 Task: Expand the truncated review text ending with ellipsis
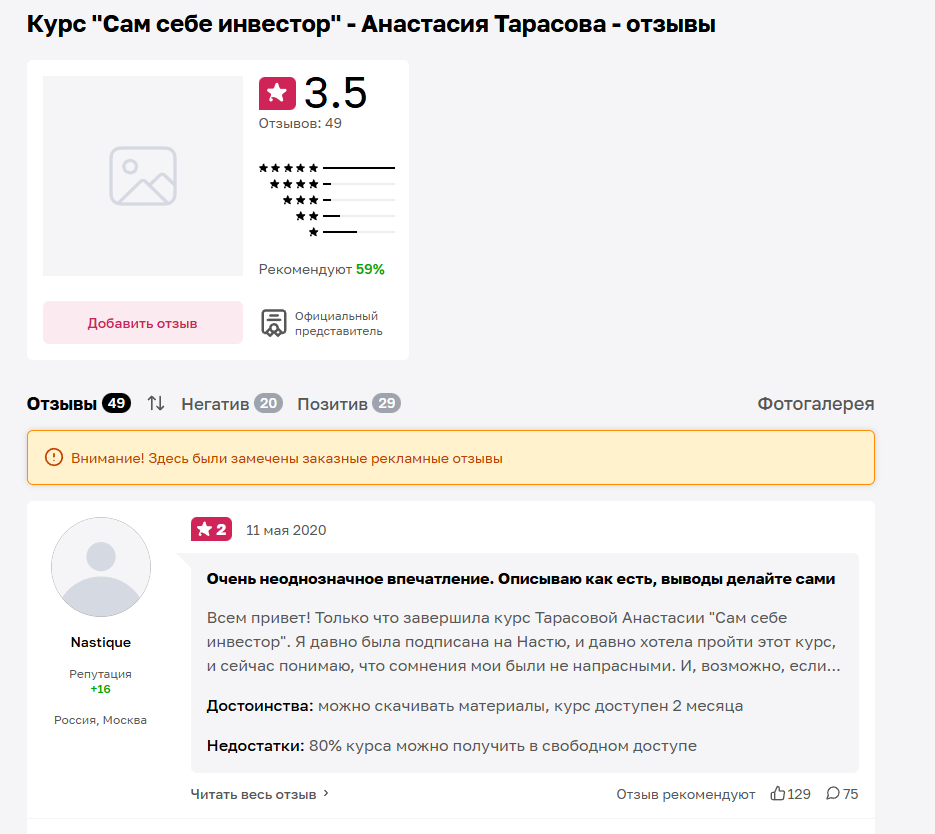pos(530,640)
